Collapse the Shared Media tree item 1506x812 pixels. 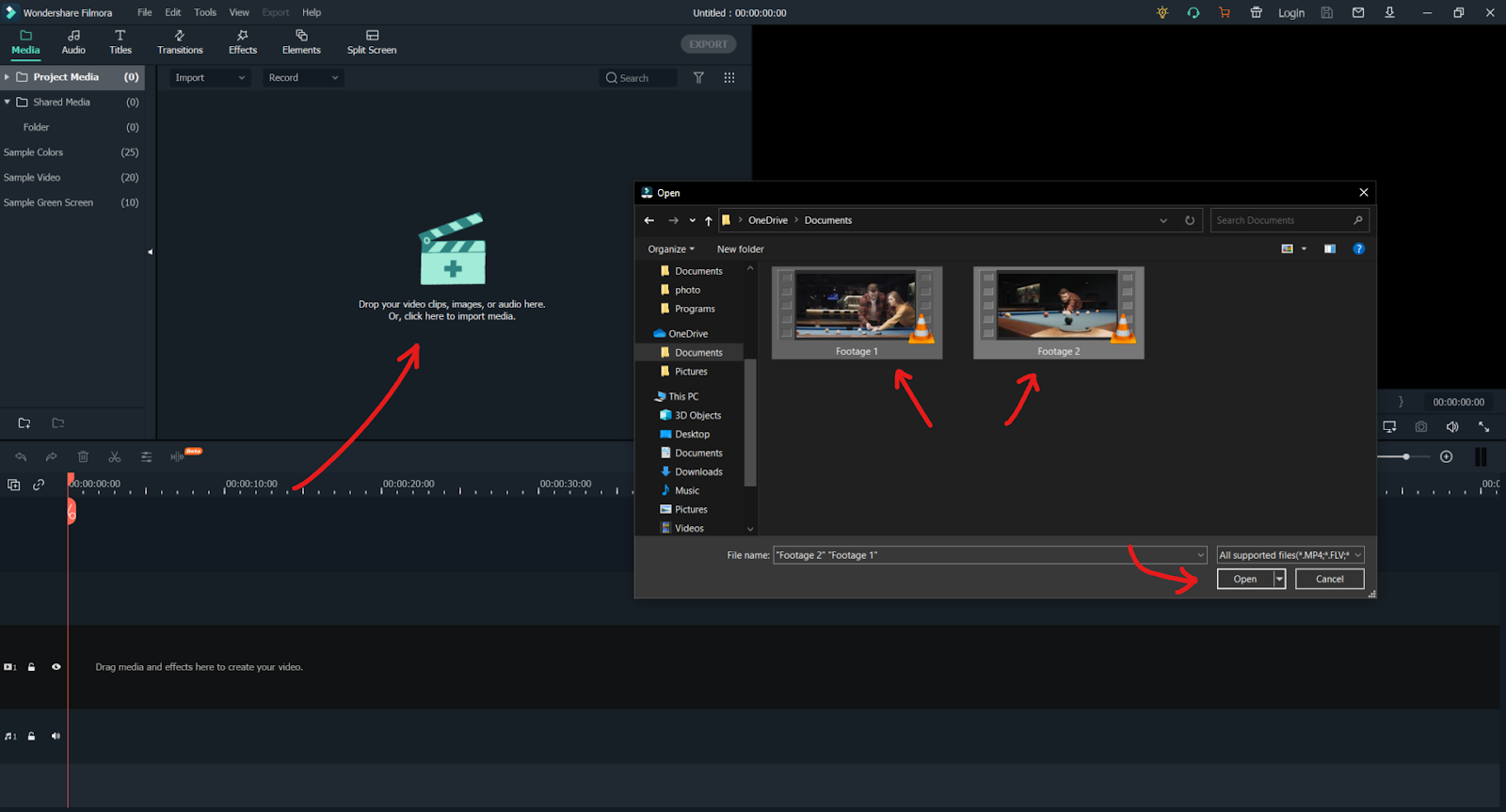click(x=7, y=102)
